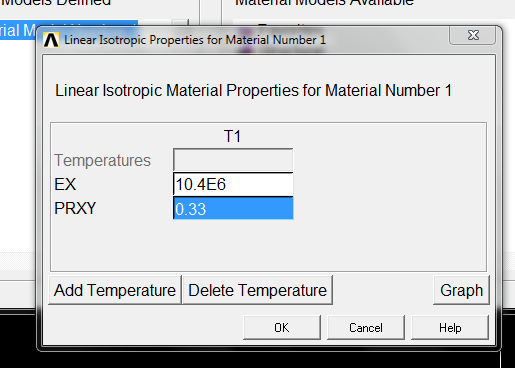The width and height of the screenshot is (515, 368).
Task: Open Help for linear isotropic properties
Action: (x=450, y=328)
